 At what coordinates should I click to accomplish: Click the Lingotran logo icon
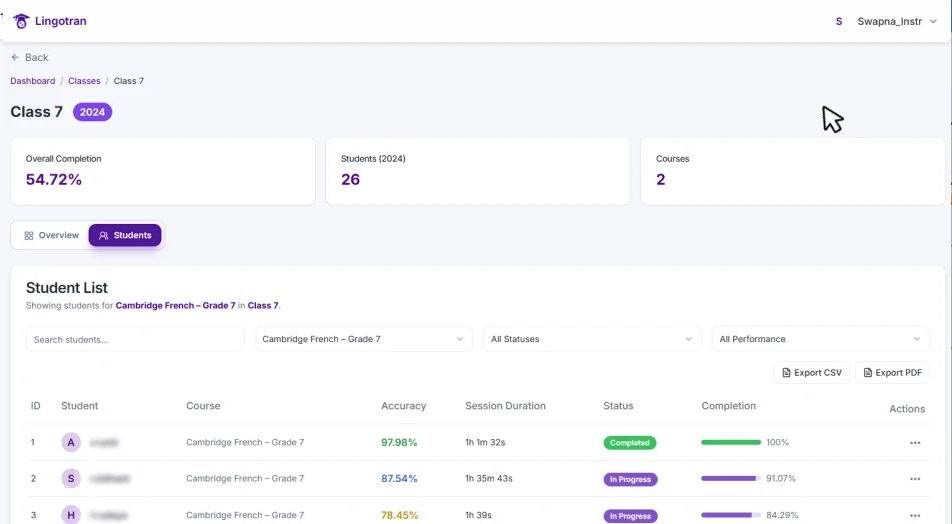21,21
